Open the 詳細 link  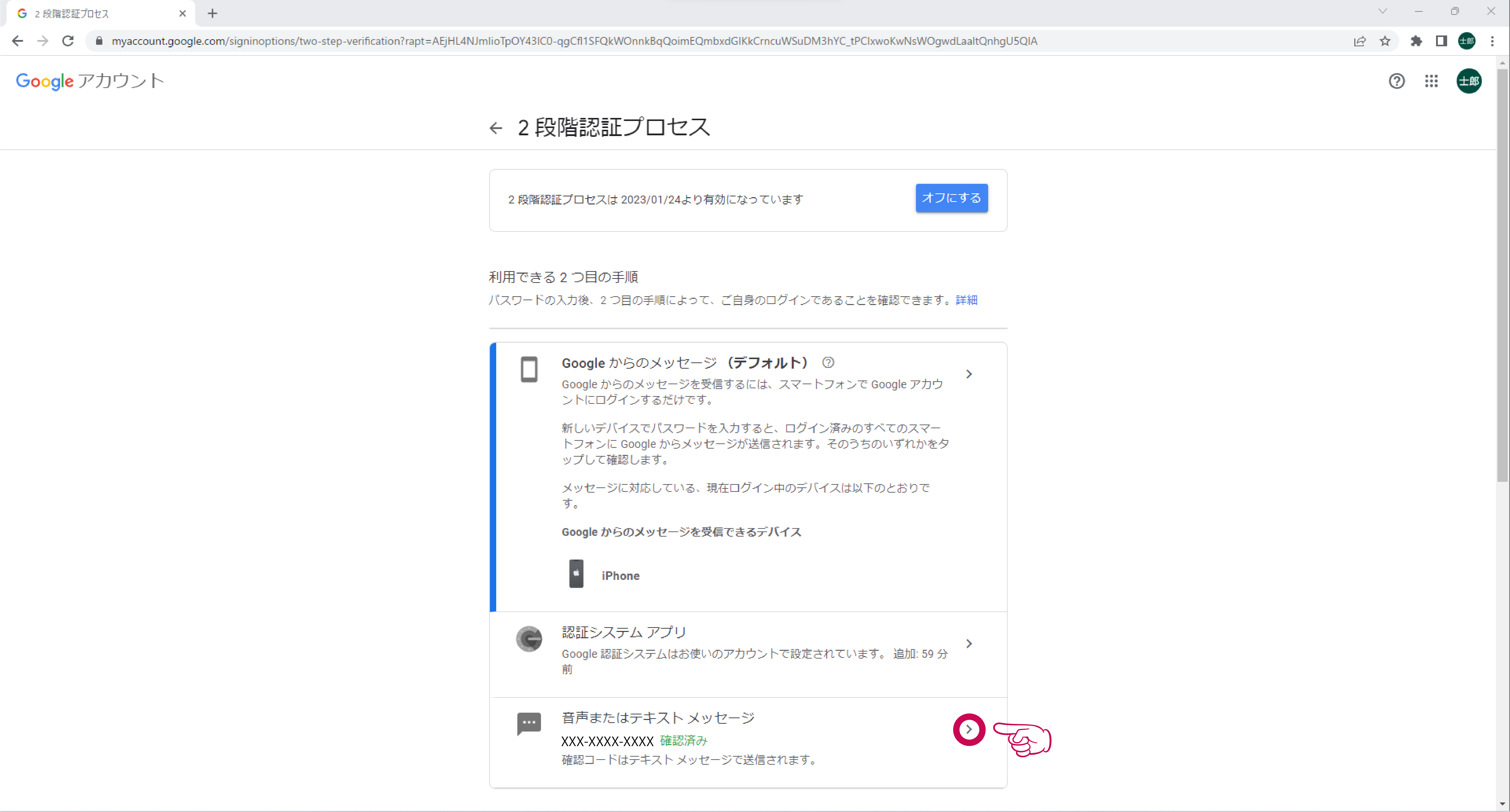click(966, 300)
